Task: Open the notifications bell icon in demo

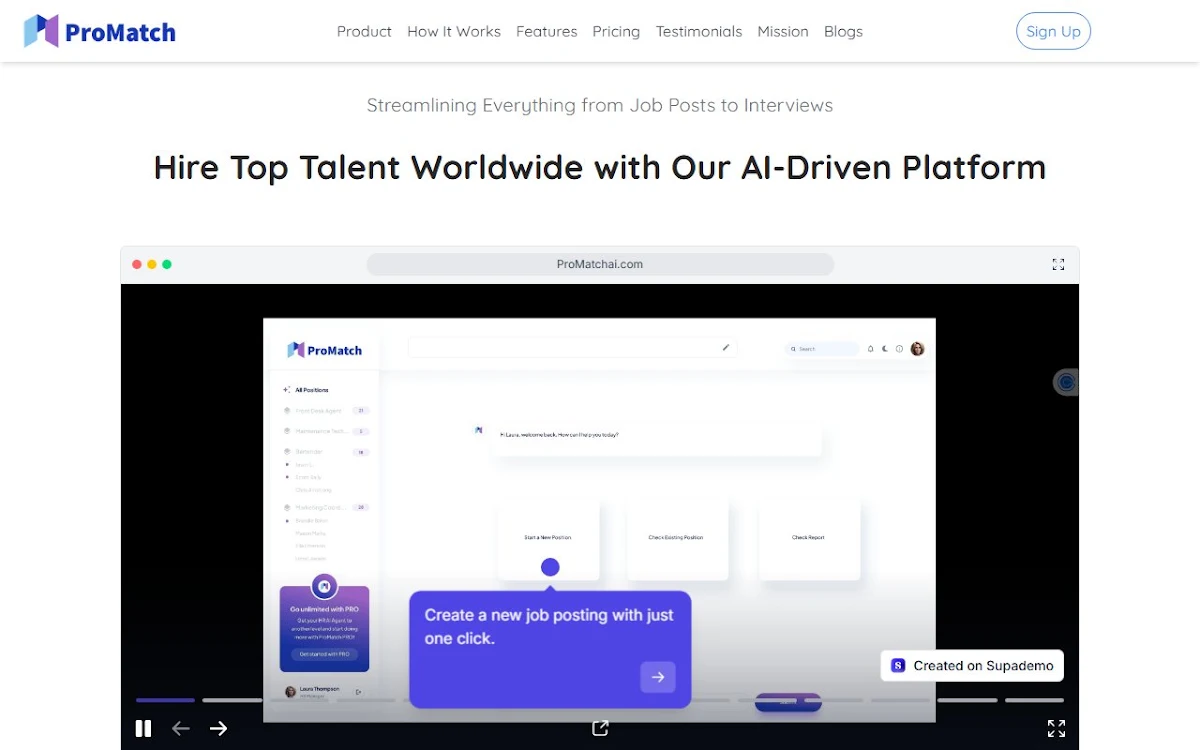Action: click(870, 349)
